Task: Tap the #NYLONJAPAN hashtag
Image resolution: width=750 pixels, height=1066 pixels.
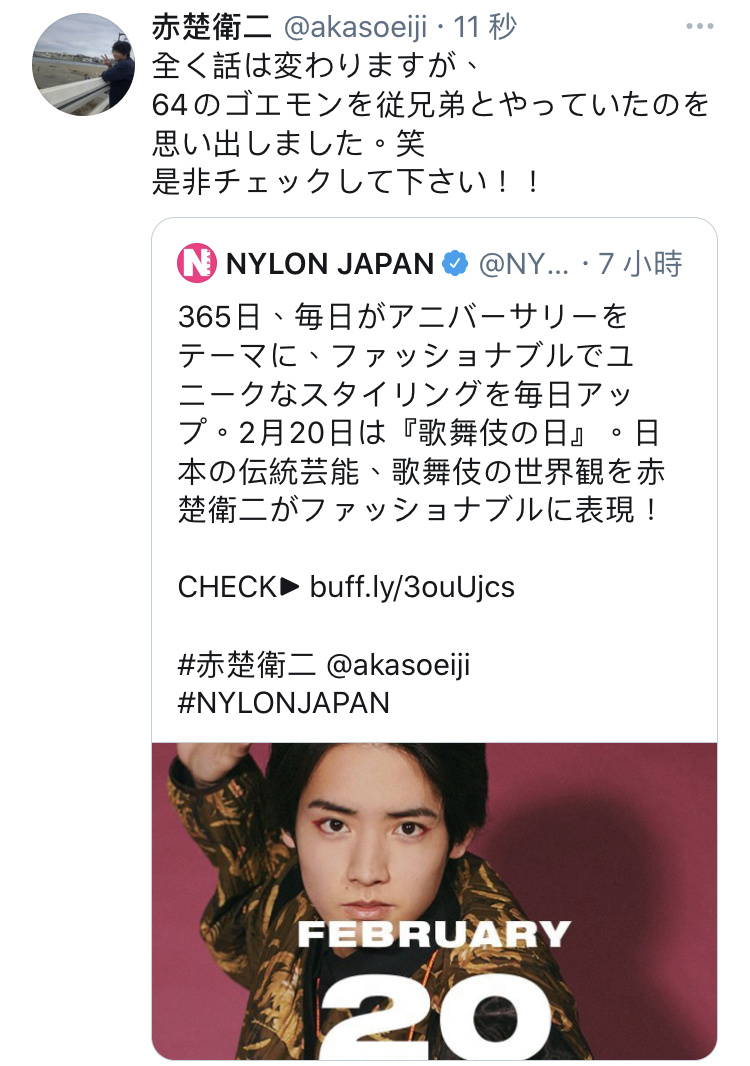Action: click(x=284, y=703)
